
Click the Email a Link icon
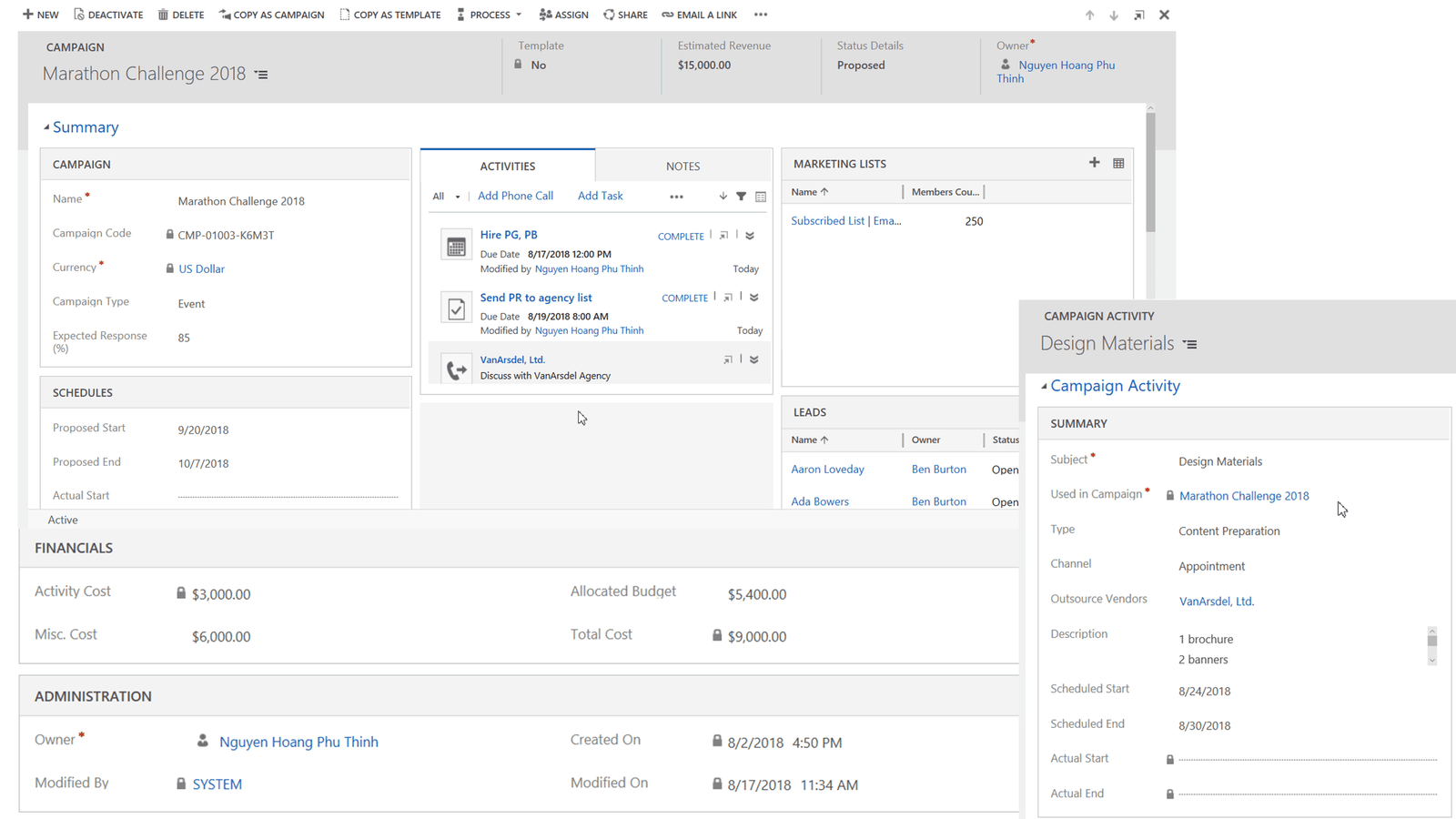coord(668,15)
